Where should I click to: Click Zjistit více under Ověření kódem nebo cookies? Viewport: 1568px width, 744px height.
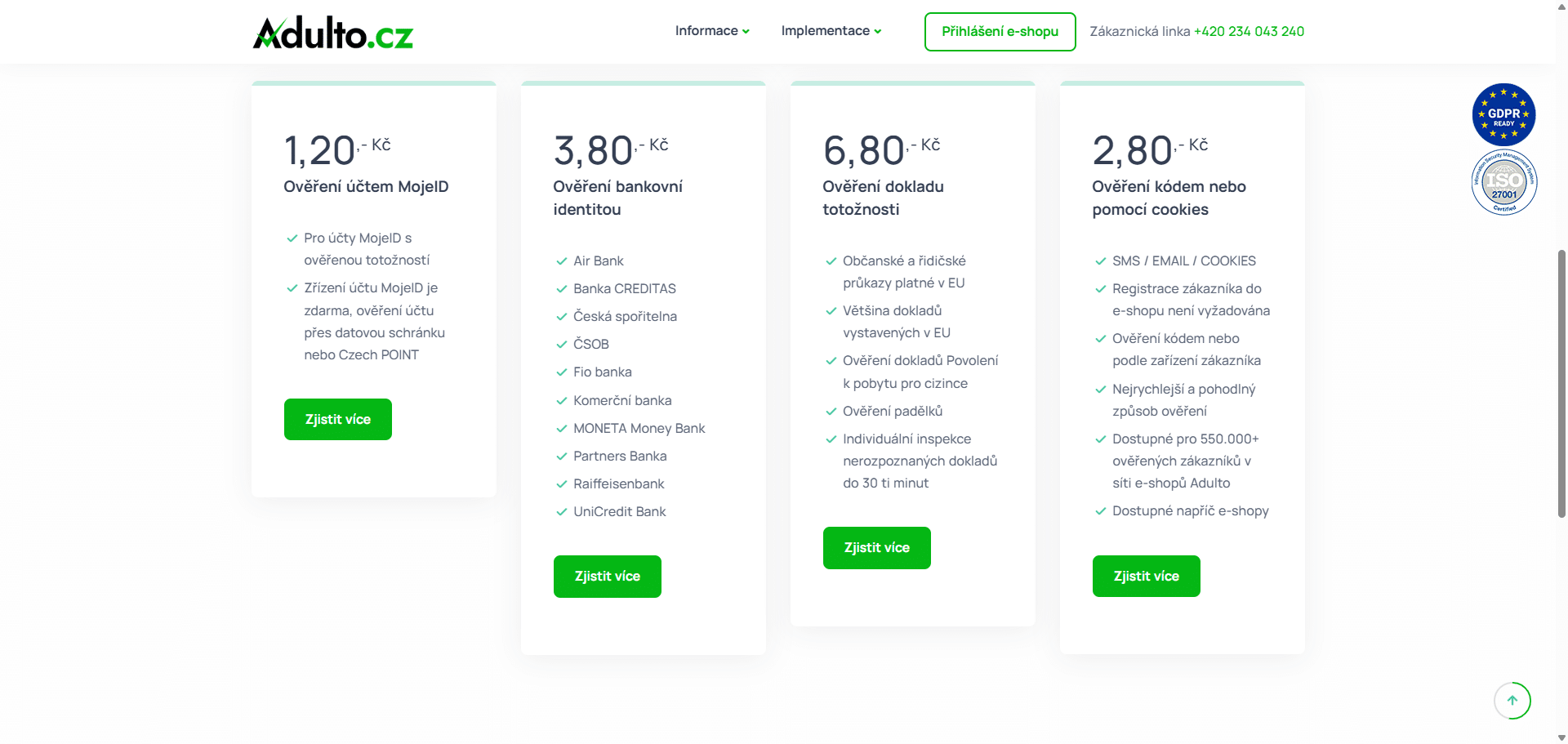point(1147,577)
